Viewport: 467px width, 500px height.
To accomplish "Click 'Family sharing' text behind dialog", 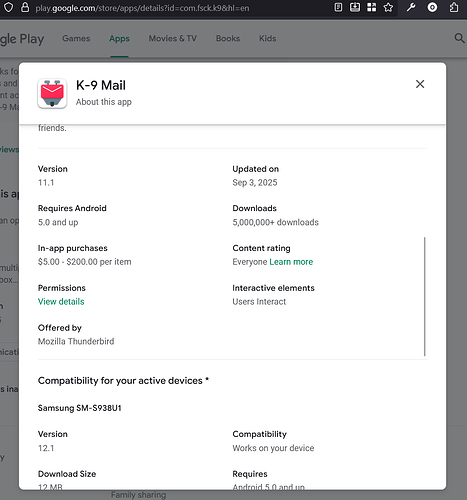I will (x=138, y=495).
